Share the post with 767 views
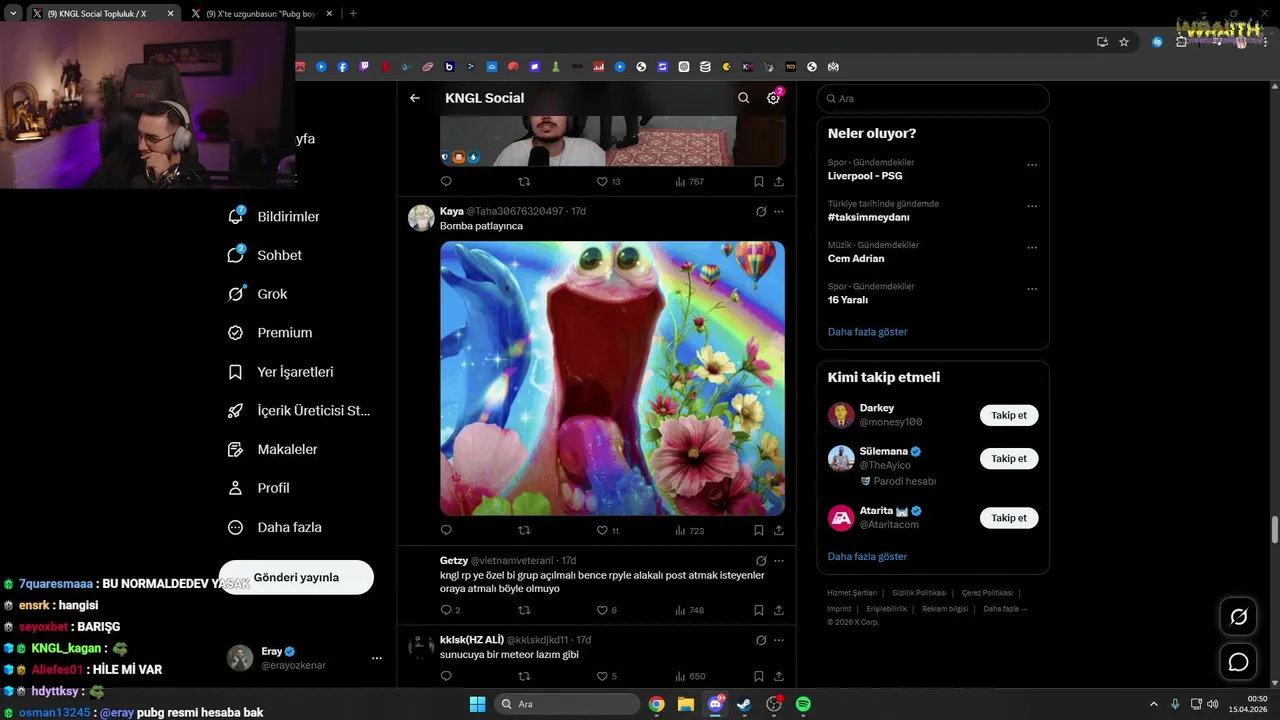 coord(778,182)
